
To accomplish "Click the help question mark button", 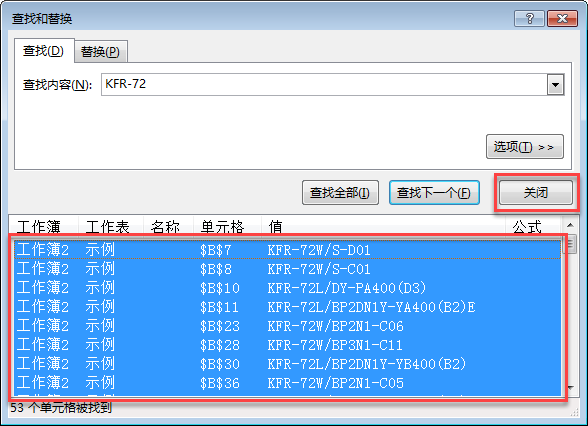I will tap(529, 18).
